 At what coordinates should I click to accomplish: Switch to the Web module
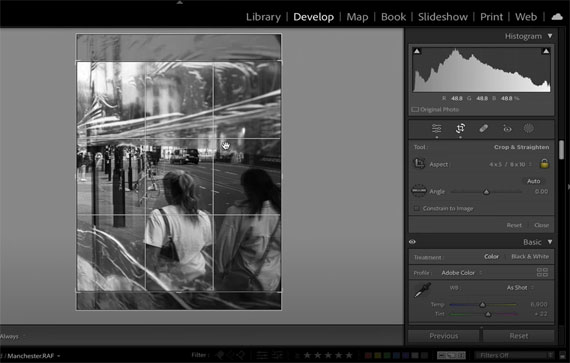pyautogui.click(x=526, y=17)
